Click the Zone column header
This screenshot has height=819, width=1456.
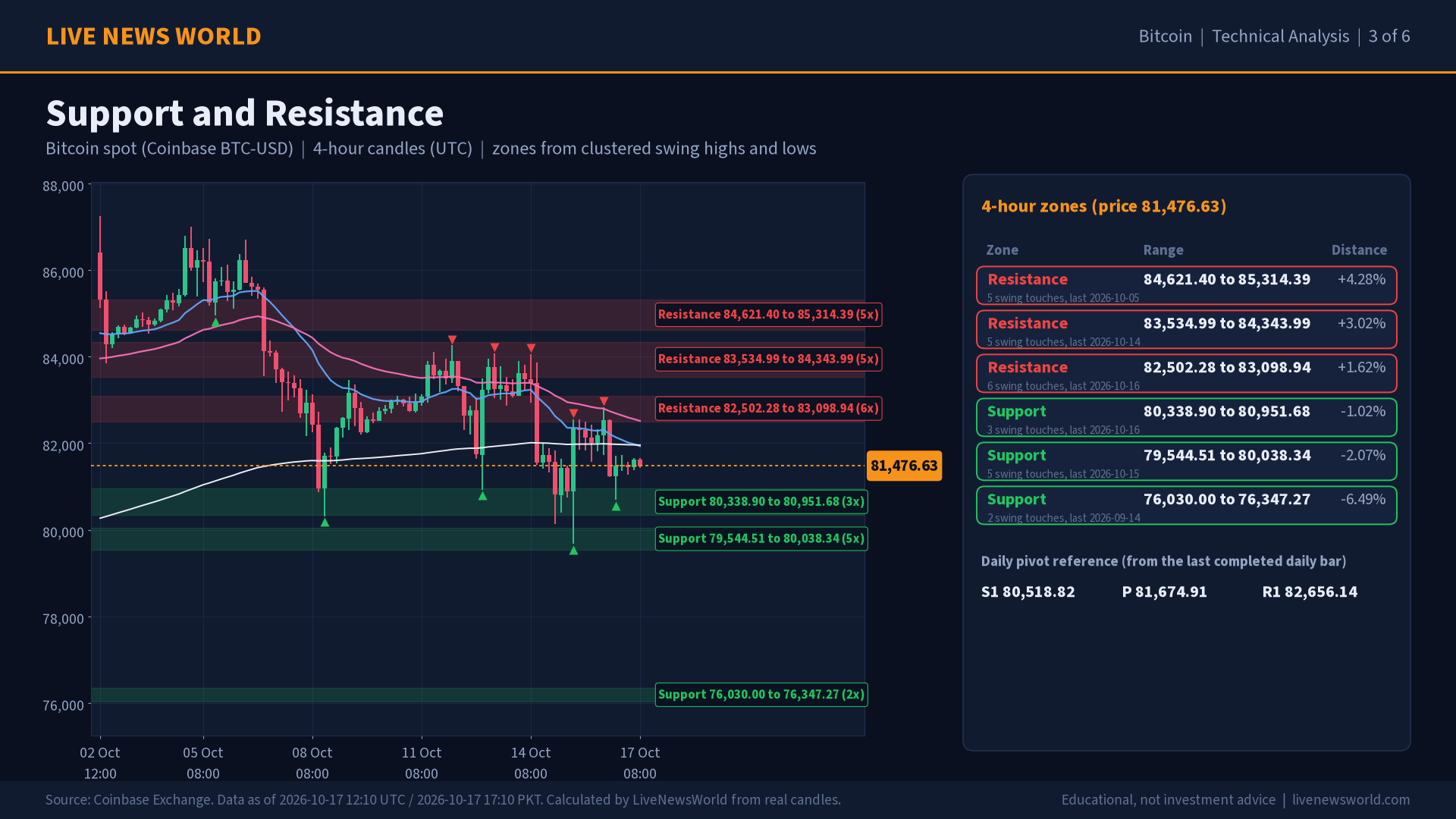1002,250
